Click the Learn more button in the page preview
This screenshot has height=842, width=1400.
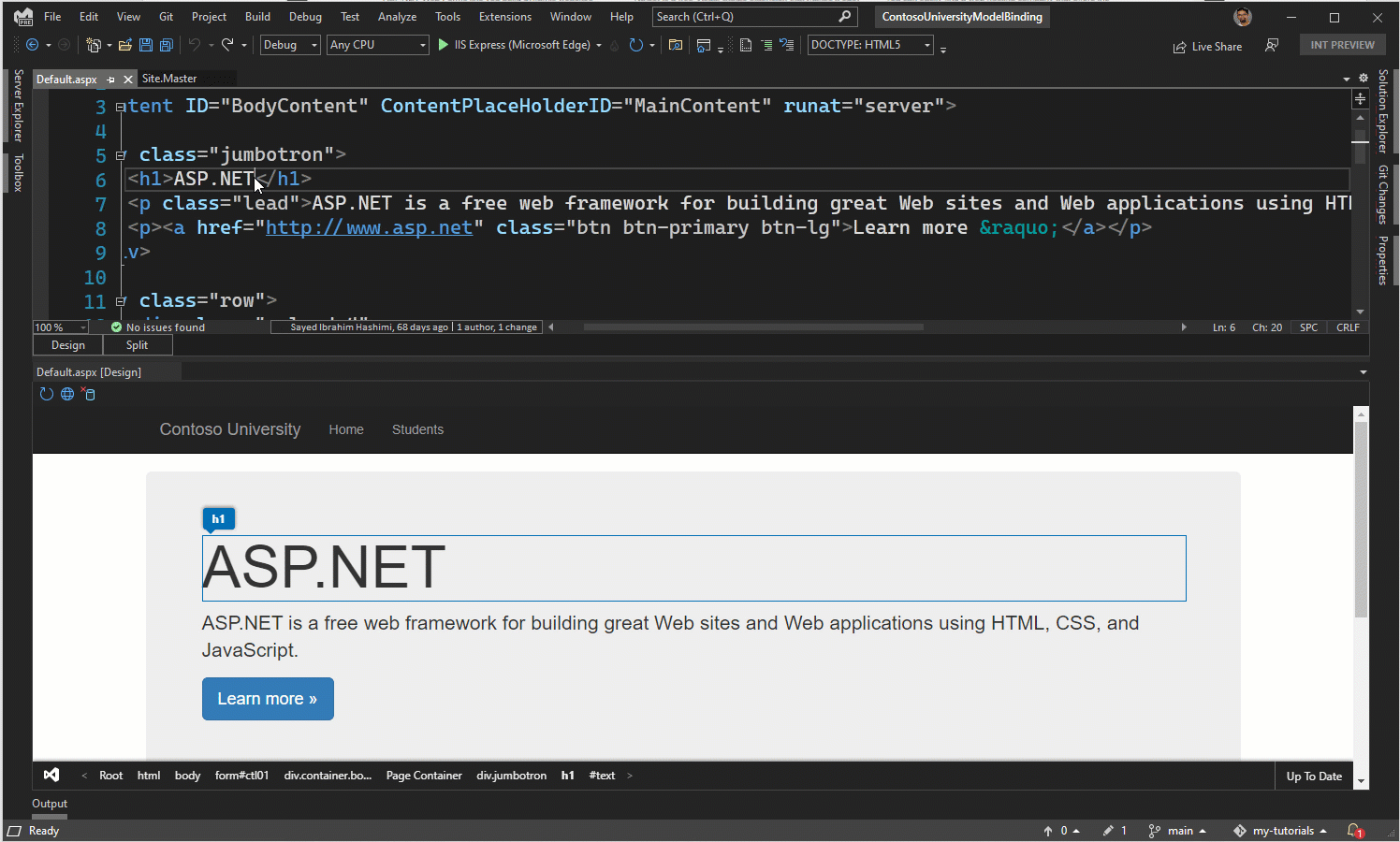click(268, 699)
